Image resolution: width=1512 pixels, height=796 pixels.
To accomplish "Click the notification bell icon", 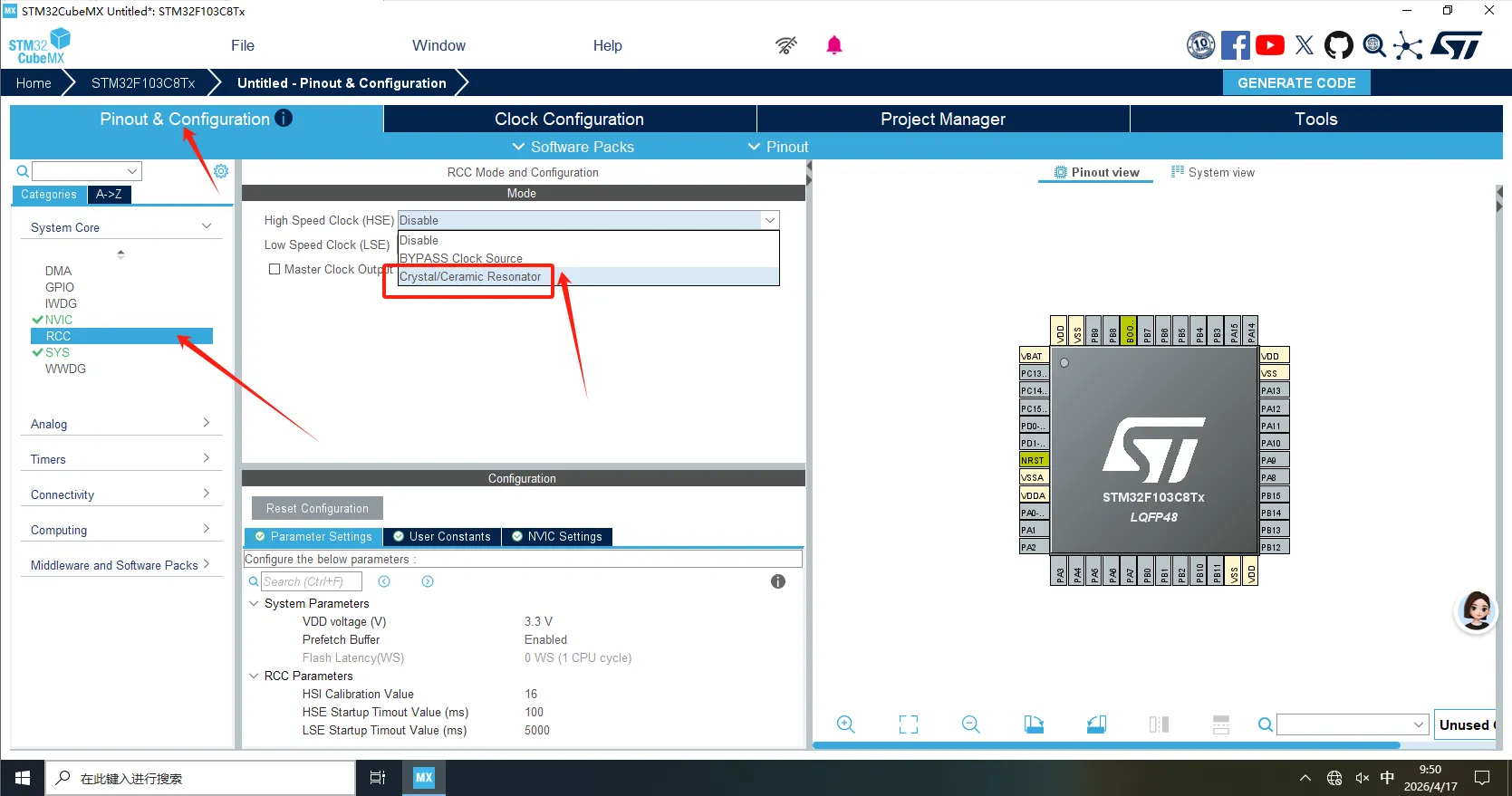I will [x=833, y=45].
